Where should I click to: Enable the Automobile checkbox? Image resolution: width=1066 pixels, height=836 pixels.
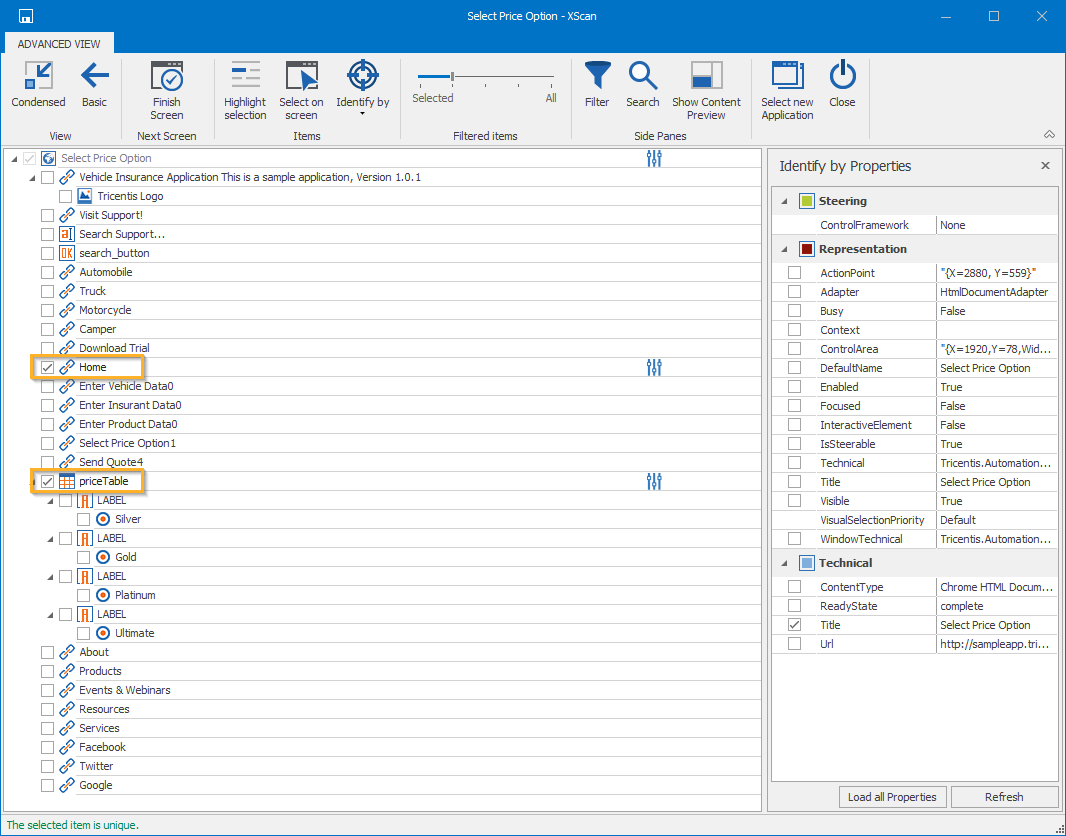click(48, 273)
